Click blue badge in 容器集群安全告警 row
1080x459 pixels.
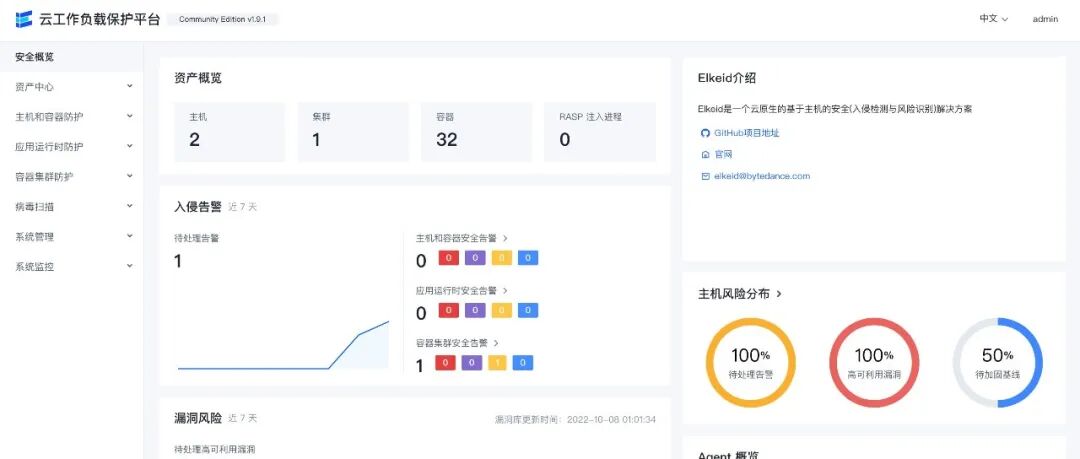coord(523,363)
